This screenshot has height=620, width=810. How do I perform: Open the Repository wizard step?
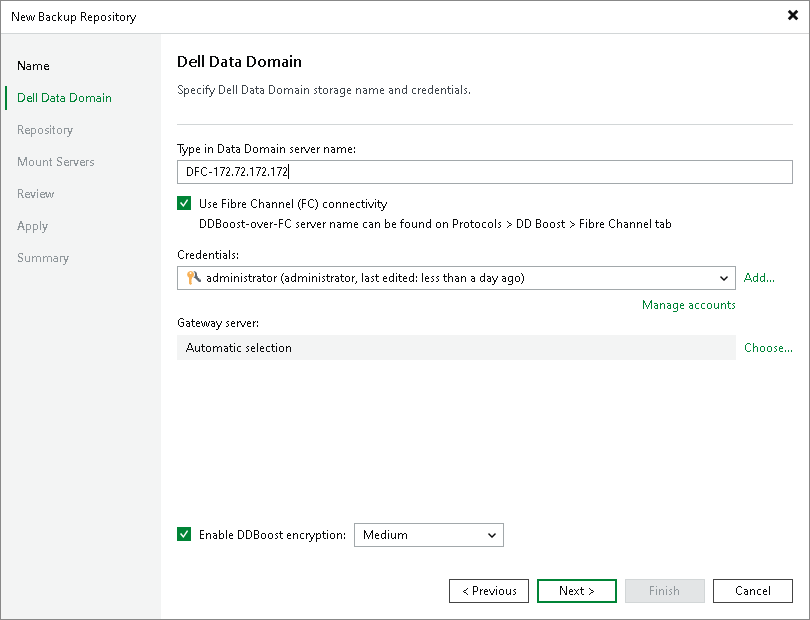(x=45, y=130)
